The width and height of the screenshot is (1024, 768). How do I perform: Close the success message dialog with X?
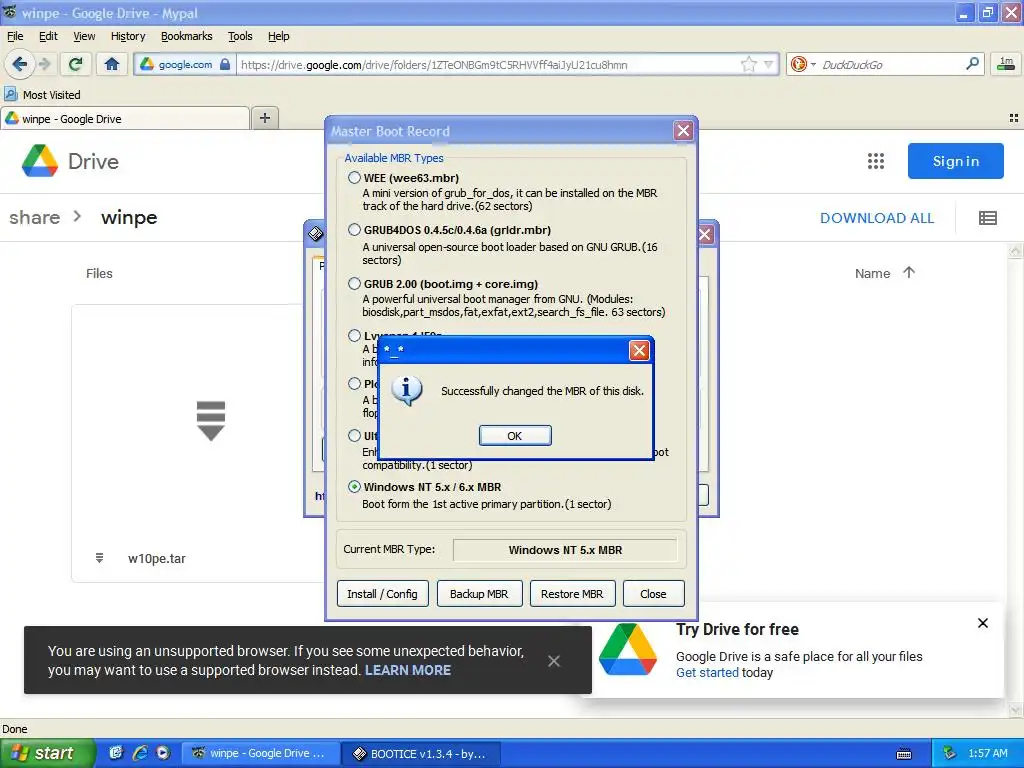[x=639, y=351]
